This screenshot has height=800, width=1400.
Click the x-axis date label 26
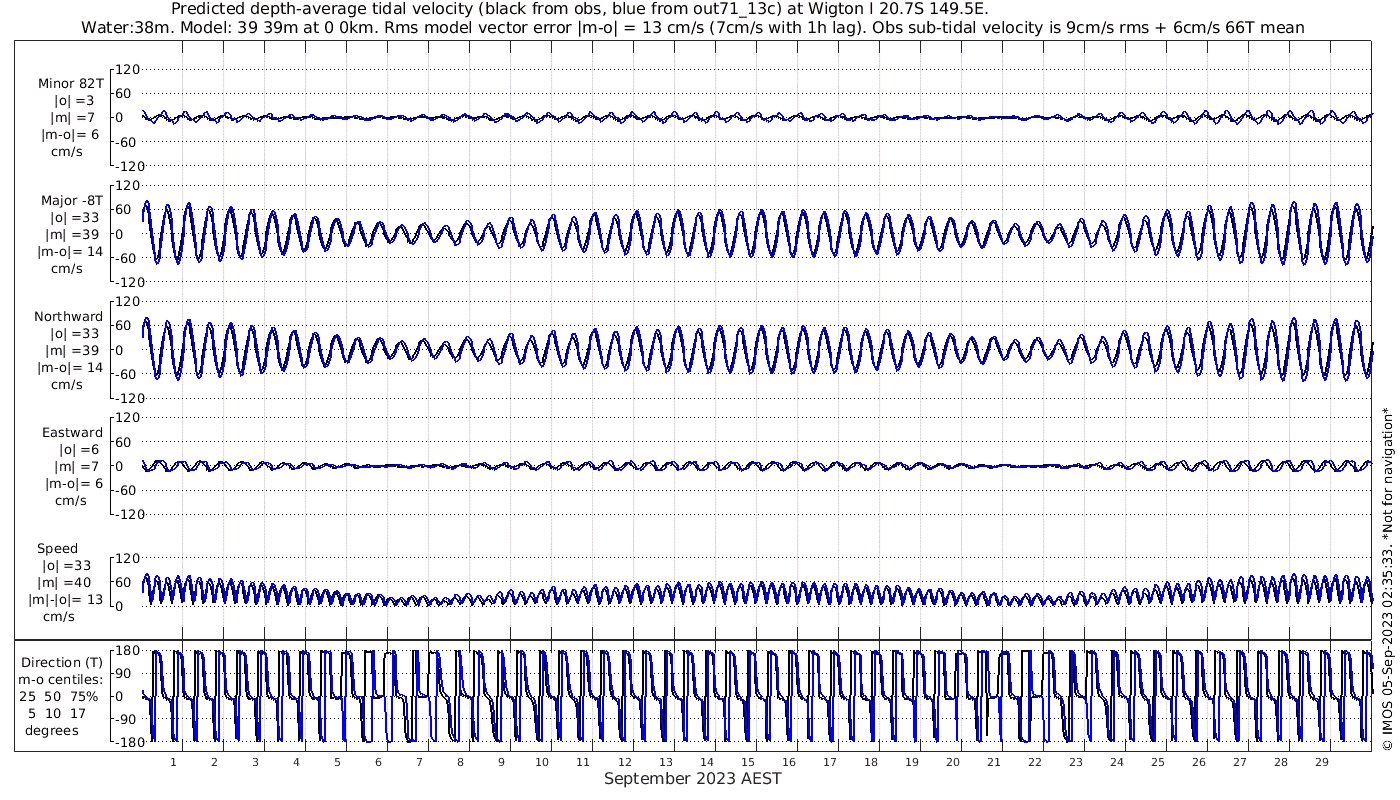[1198, 762]
